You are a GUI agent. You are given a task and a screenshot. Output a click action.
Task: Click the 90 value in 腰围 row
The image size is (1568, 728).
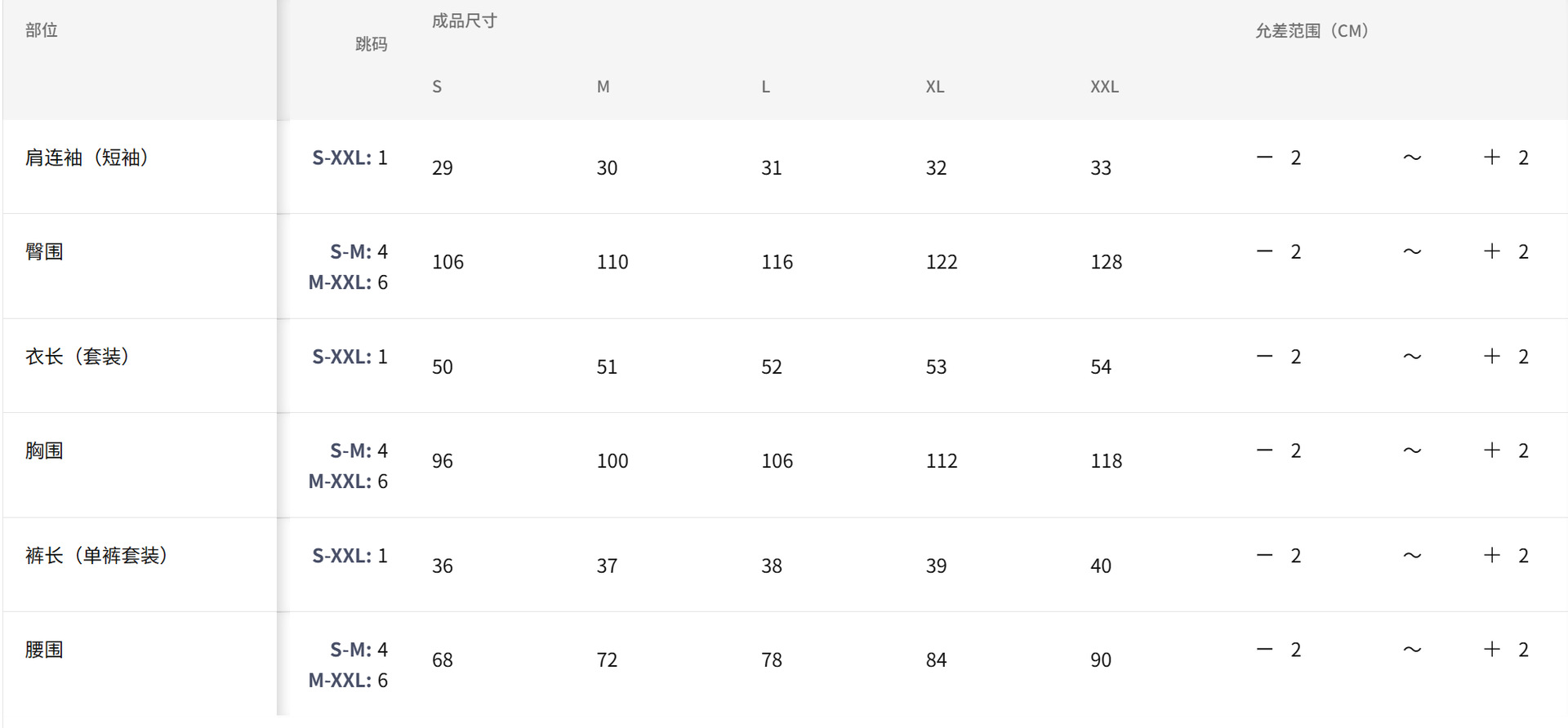[x=1100, y=660]
